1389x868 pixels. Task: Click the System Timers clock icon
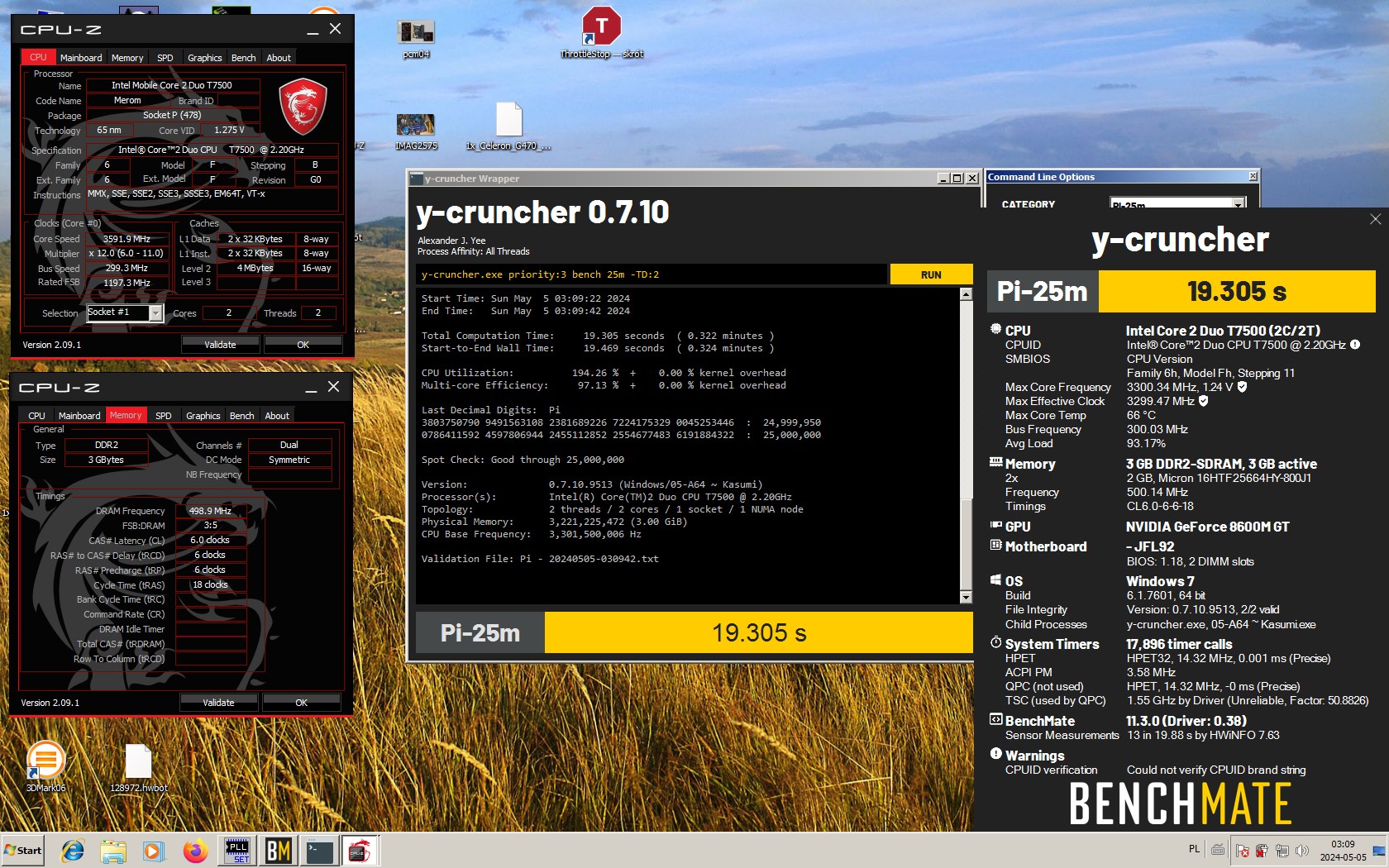click(996, 642)
